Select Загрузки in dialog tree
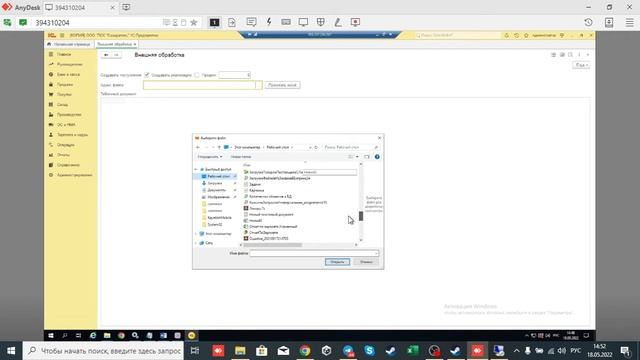The height and width of the screenshot is (360, 640). pyautogui.click(x=215, y=183)
